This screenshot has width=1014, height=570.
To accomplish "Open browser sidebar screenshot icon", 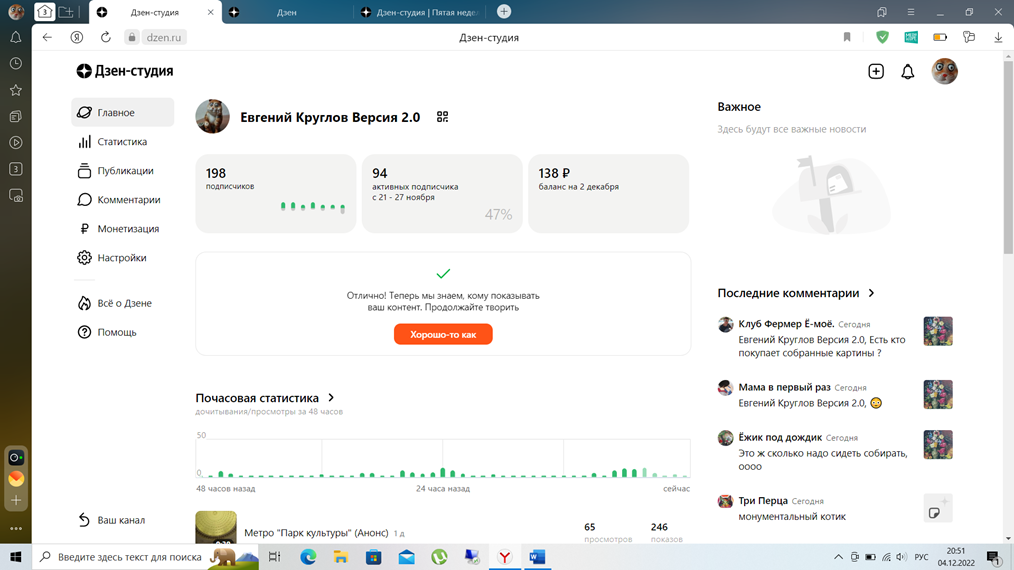I will click(x=16, y=195).
